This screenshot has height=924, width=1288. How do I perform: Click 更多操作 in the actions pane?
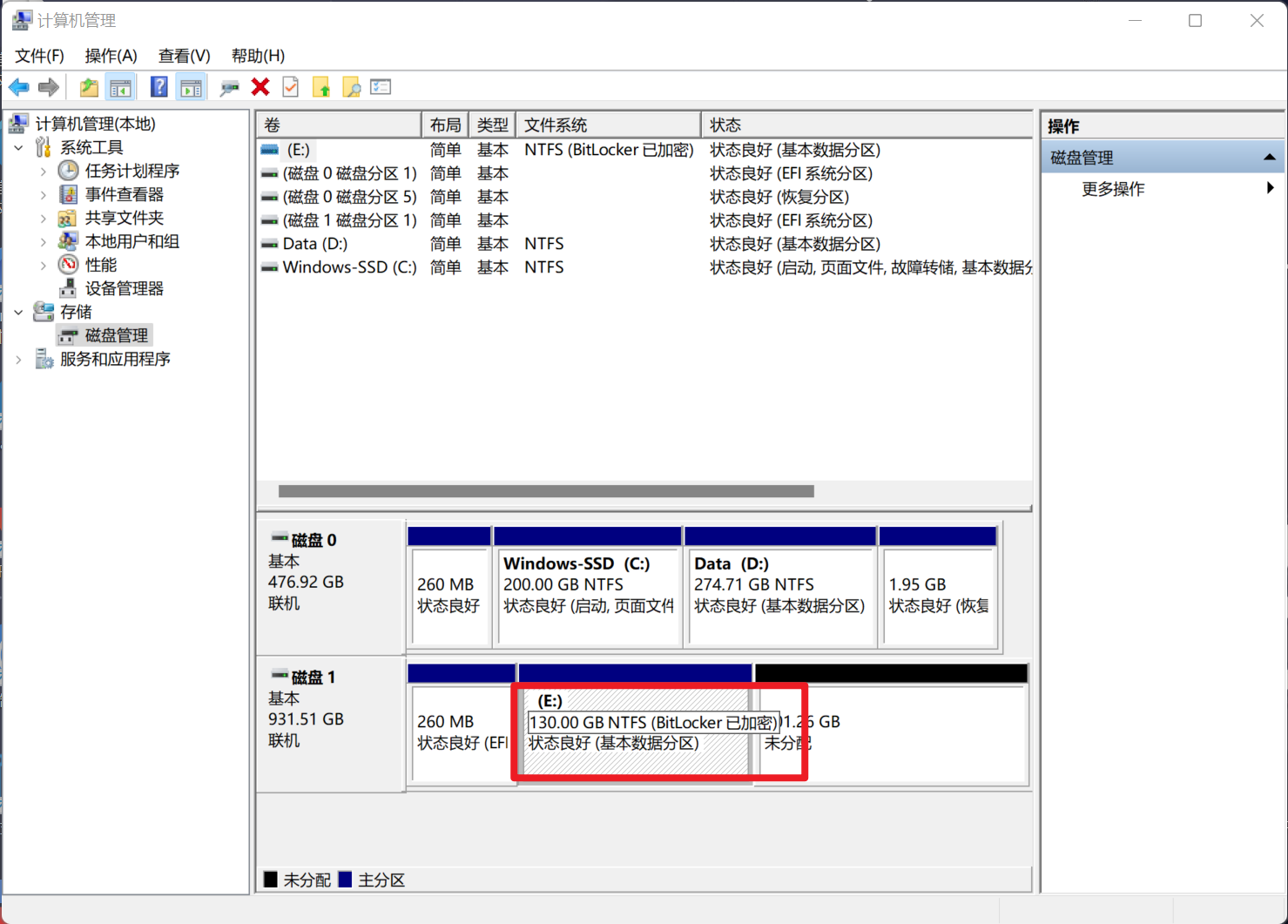tap(1112, 189)
